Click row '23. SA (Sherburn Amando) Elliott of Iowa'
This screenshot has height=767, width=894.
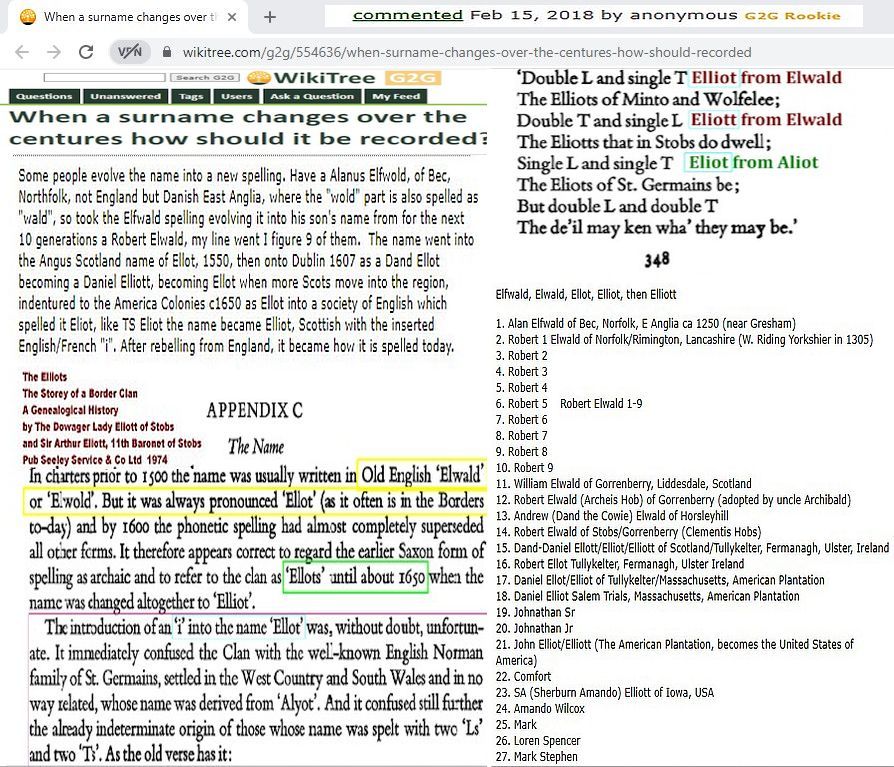[605, 692]
